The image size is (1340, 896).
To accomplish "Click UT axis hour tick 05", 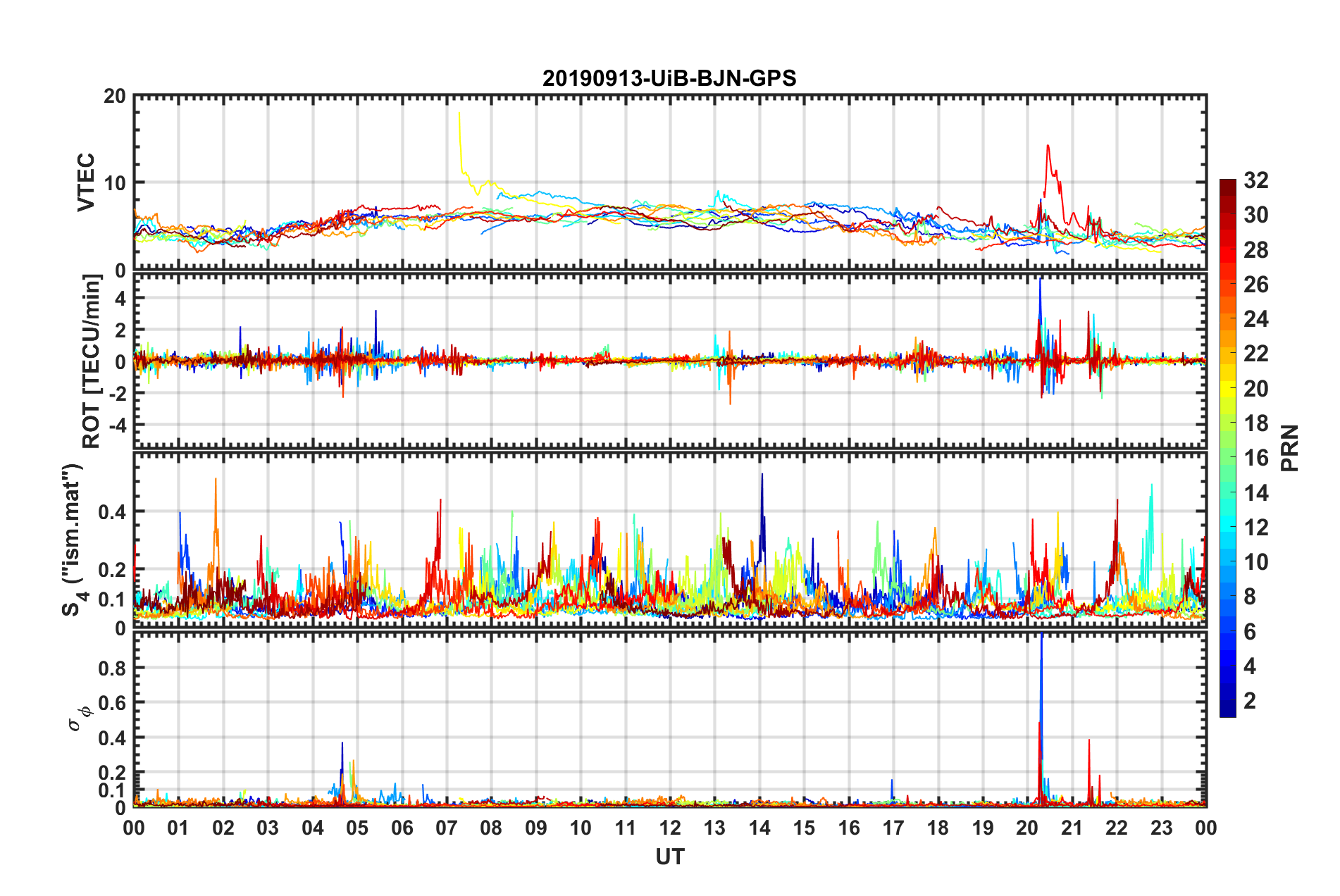I will point(357,828).
